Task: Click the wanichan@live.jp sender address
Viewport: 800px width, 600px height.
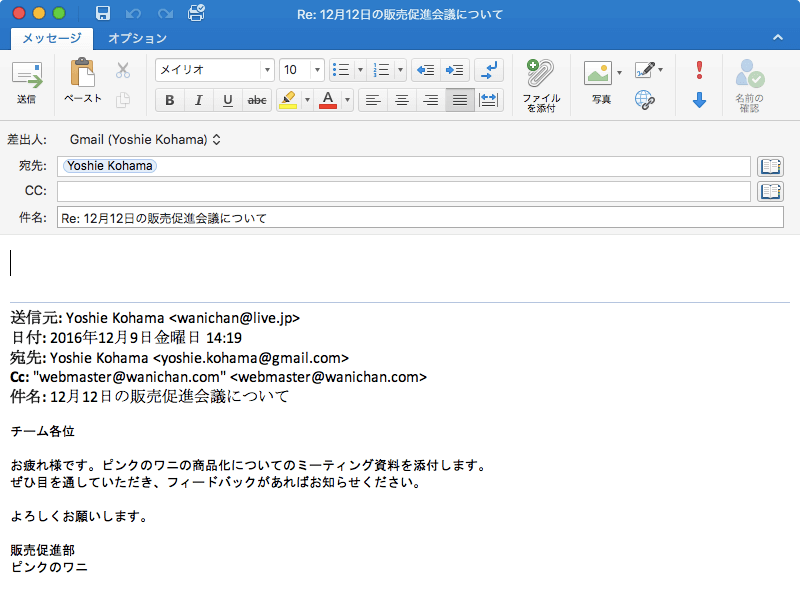Action: (234, 318)
